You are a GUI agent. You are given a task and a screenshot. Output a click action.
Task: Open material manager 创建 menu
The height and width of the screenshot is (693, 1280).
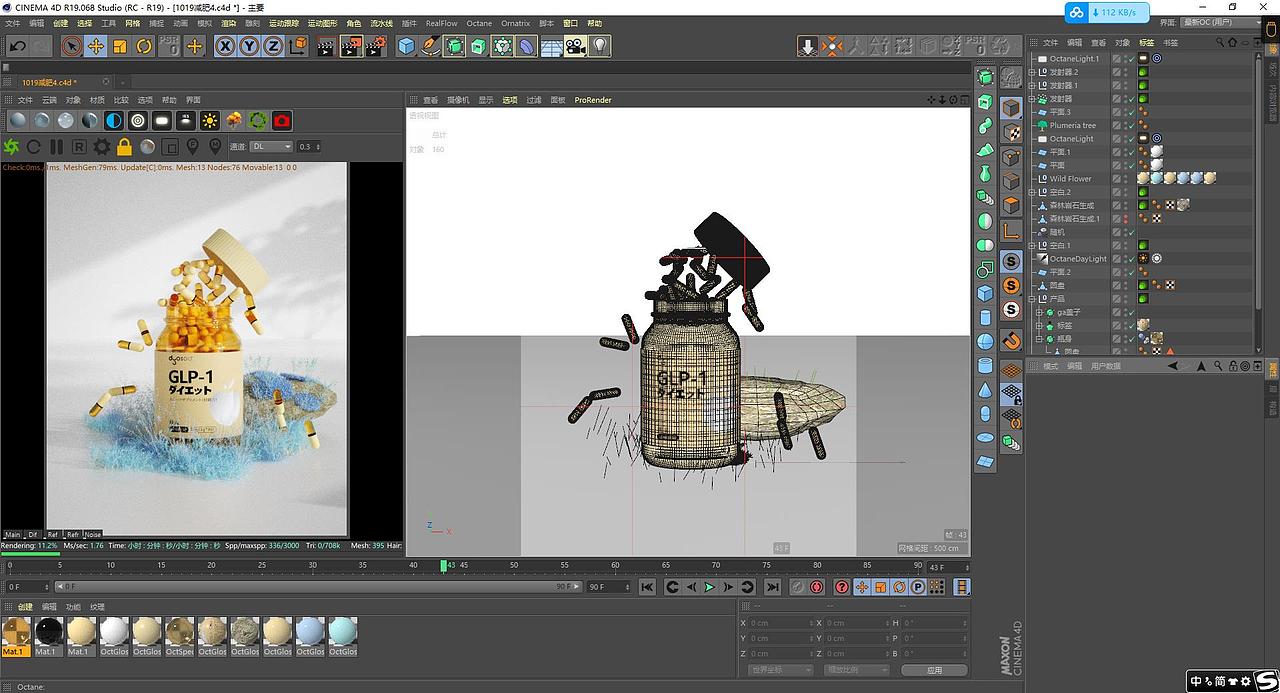coord(24,607)
